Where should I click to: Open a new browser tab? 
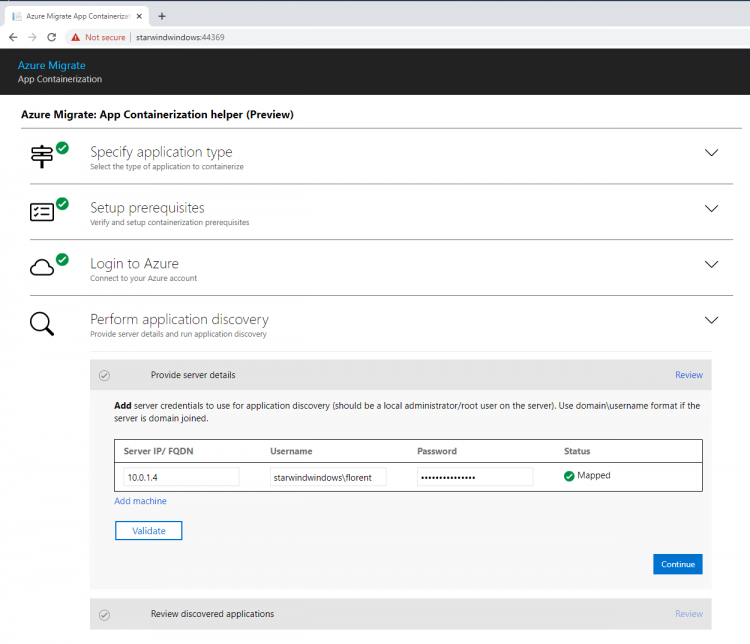[x=162, y=16]
